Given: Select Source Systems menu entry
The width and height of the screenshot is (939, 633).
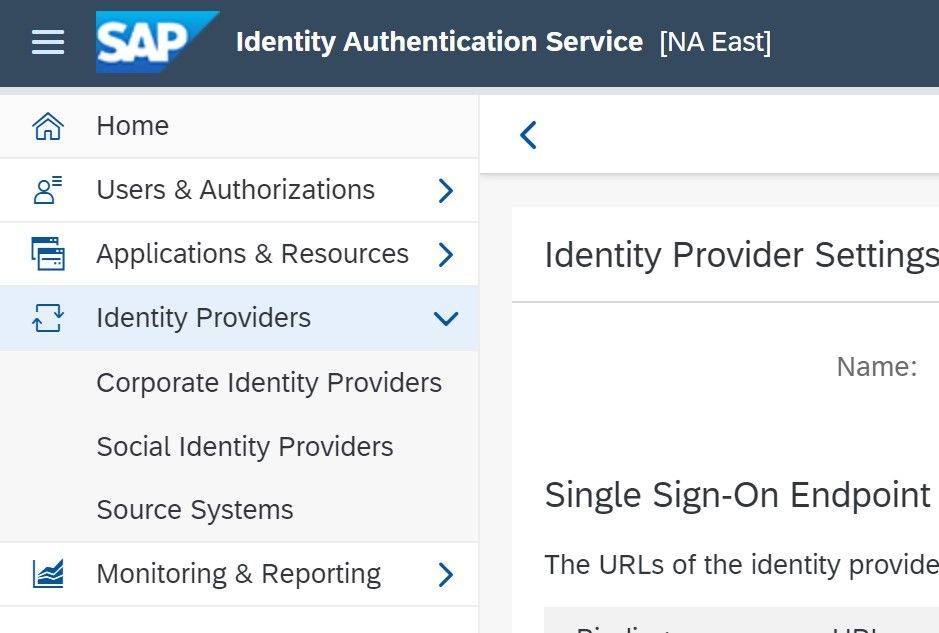Looking at the screenshot, I should coord(195,510).
